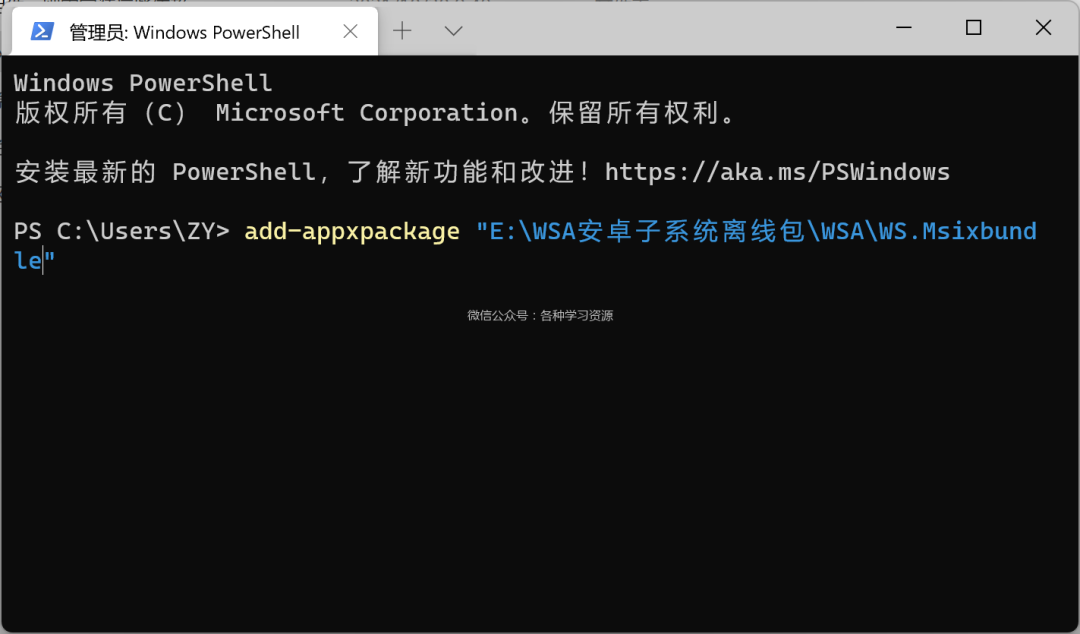Click the PS C:\Users\ZY> prompt
This screenshot has height=634, width=1080.
pyautogui.click(x=122, y=231)
